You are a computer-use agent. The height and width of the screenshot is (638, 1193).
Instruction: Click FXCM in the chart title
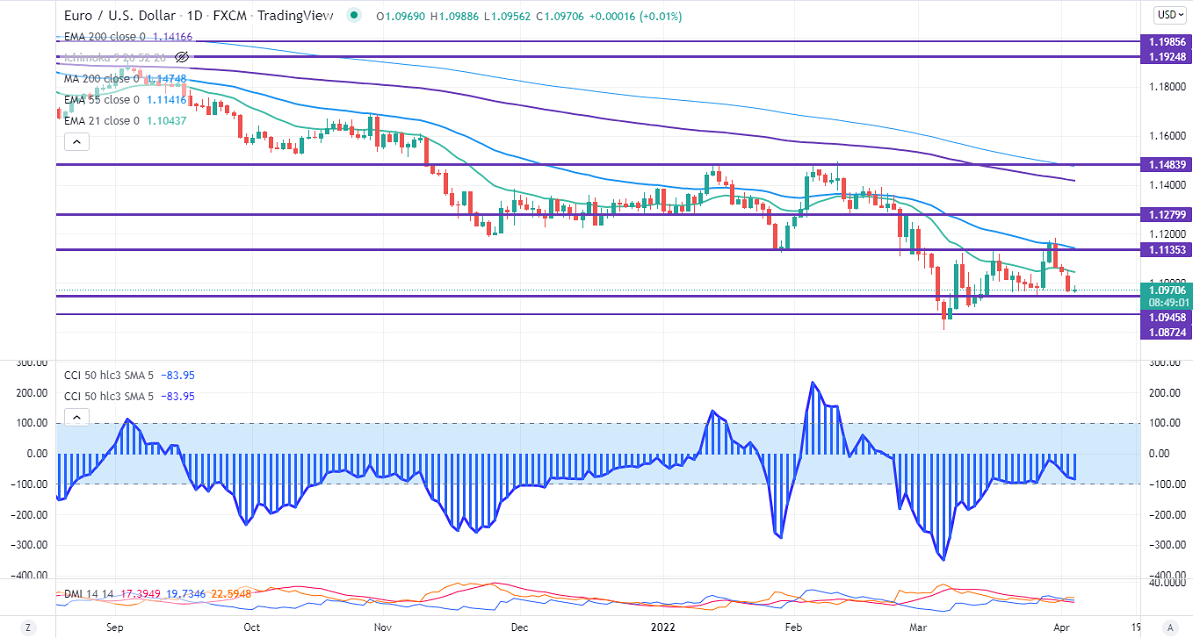coord(230,16)
